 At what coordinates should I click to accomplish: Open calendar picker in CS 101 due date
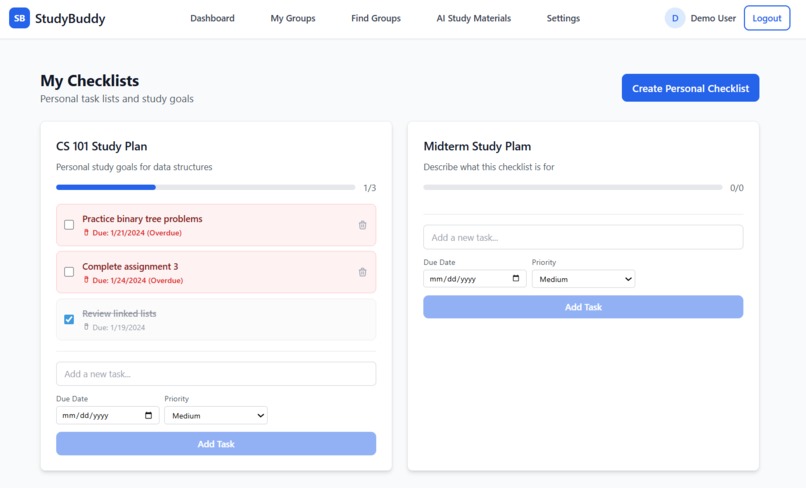point(149,415)
